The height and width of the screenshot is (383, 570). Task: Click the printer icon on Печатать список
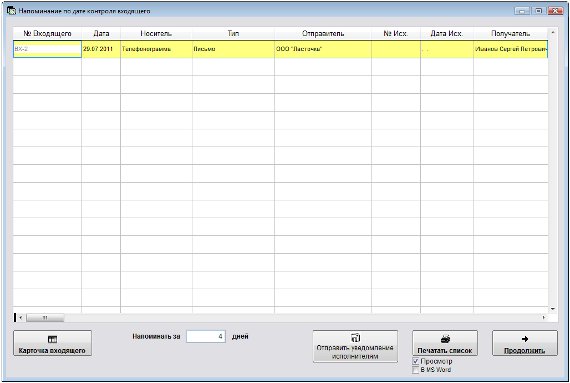click(x=445, y=339)
